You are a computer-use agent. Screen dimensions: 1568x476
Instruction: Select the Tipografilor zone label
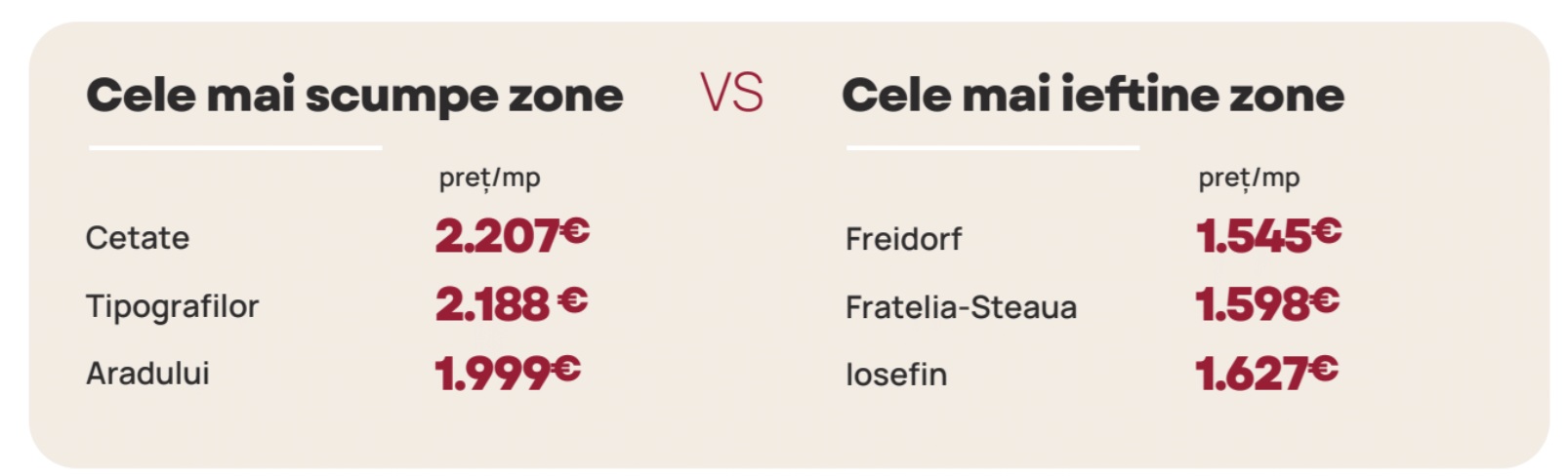tap(172, 306)
